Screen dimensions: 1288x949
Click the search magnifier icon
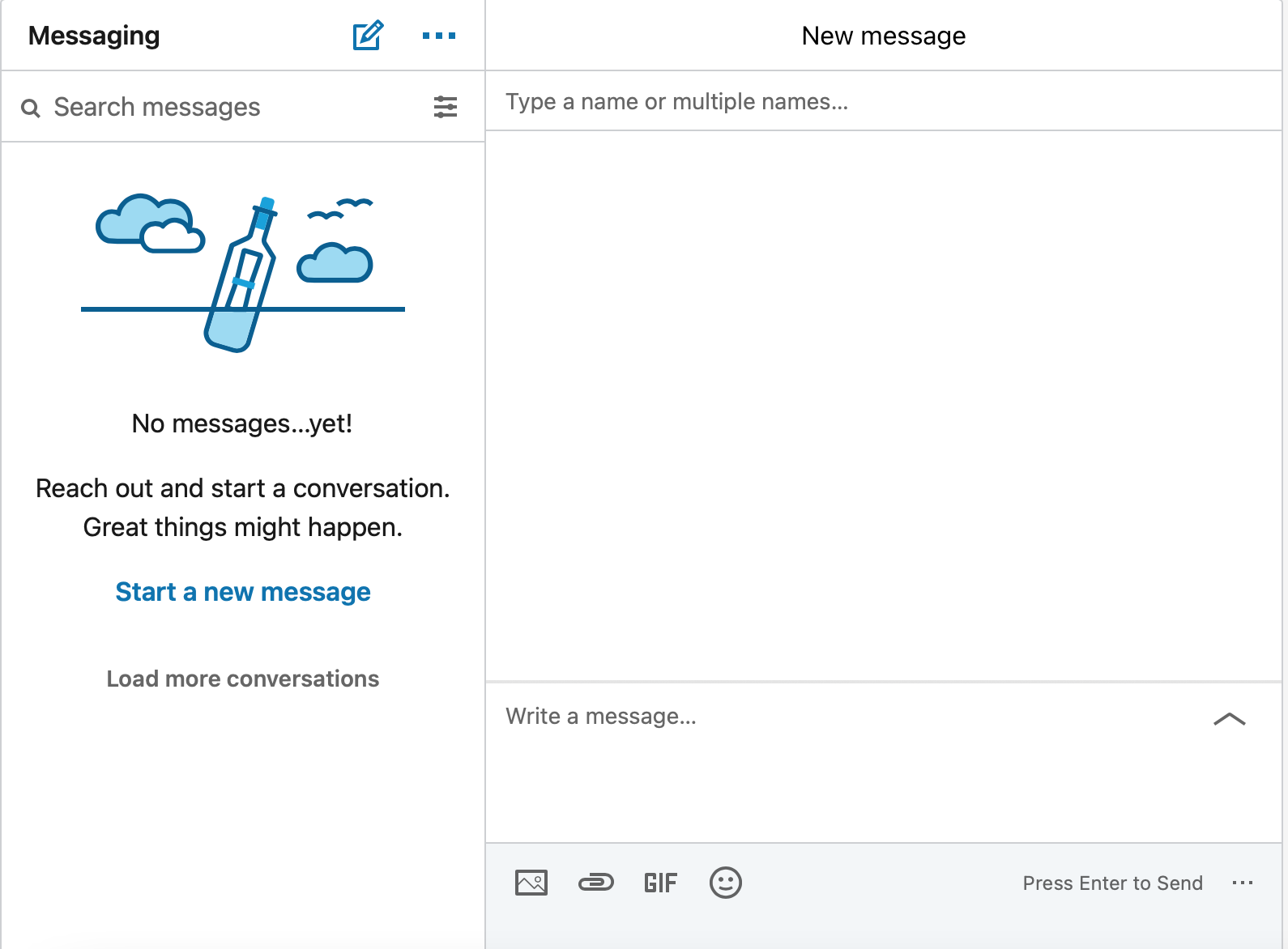click(x=31, y=108)
